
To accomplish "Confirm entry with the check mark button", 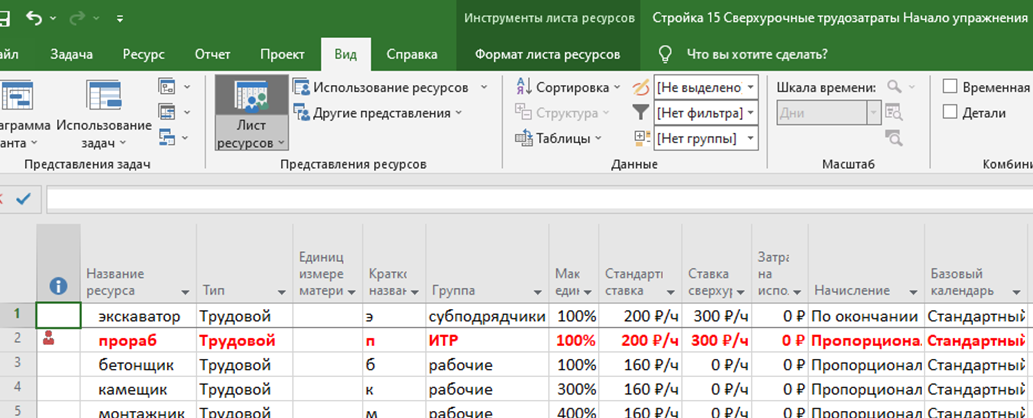I will coord(23,198).
